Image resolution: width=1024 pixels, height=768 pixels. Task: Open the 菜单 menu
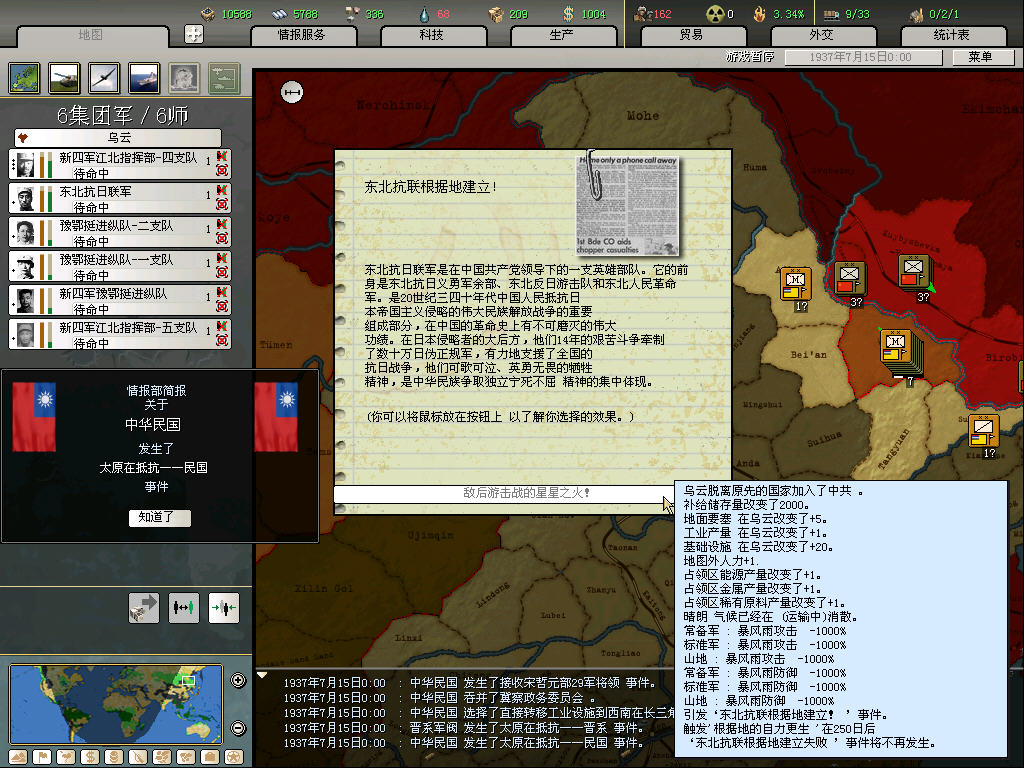tap(979, 58)
